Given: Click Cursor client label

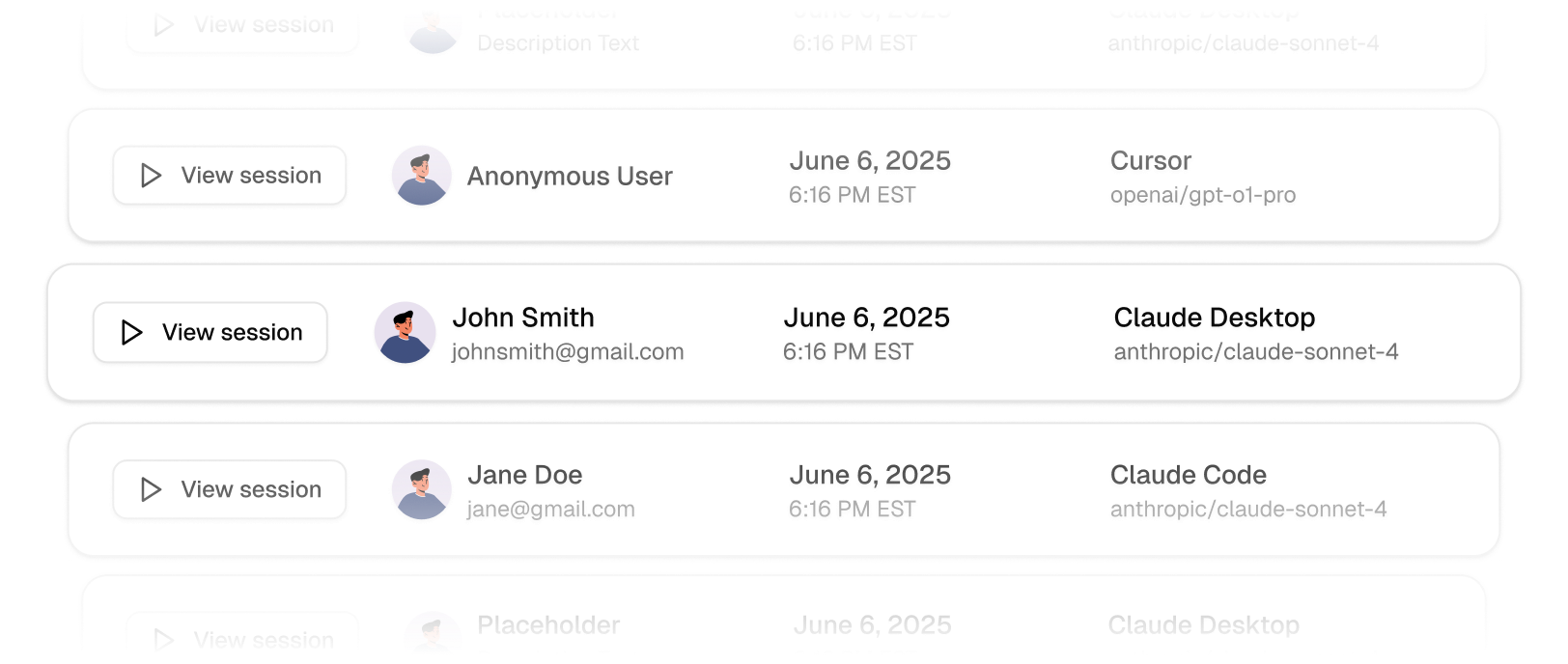Looking at the screenshot, I should (x=1151, y=161).
